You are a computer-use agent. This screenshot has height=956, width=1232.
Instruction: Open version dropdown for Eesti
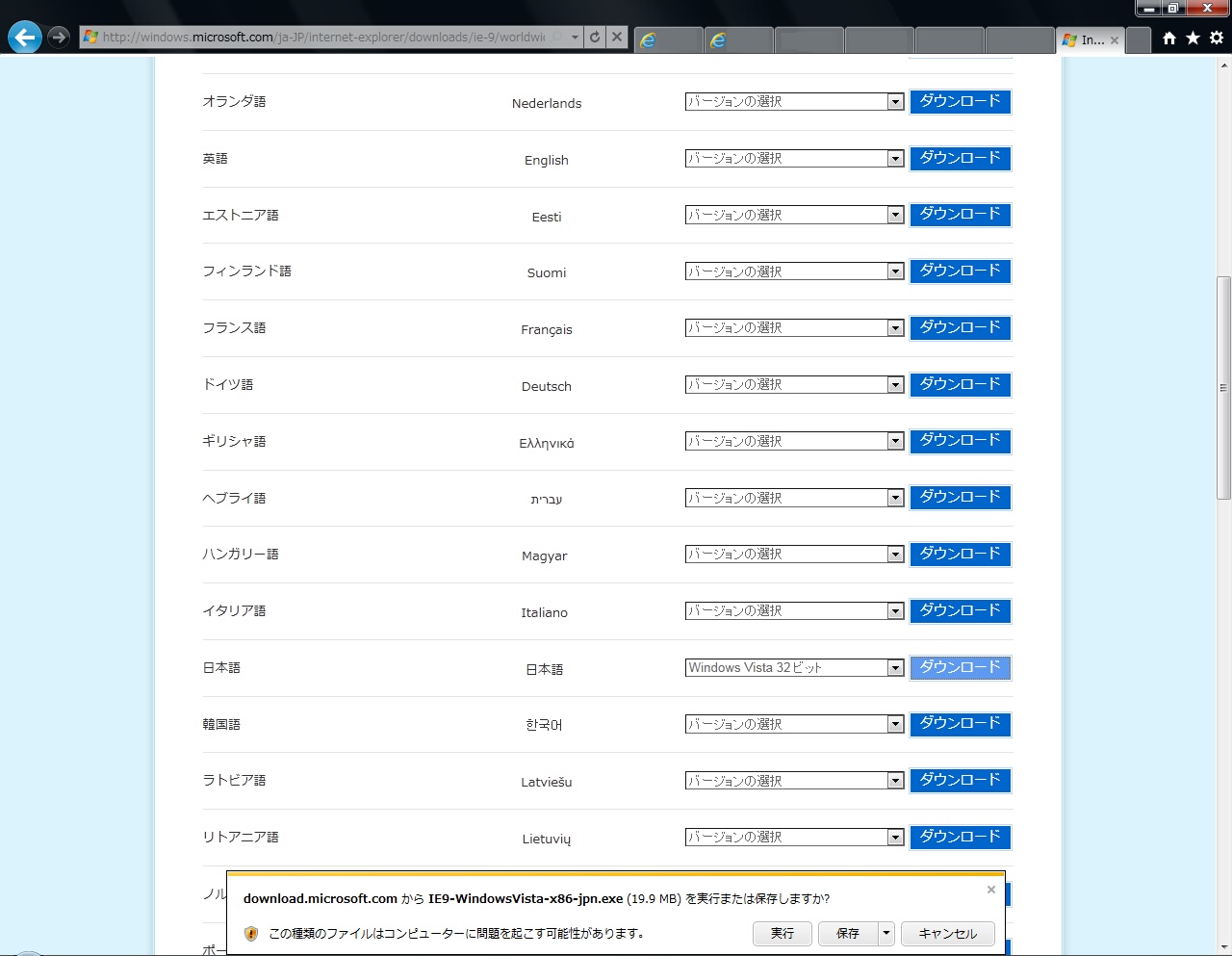tap(795, 216)
